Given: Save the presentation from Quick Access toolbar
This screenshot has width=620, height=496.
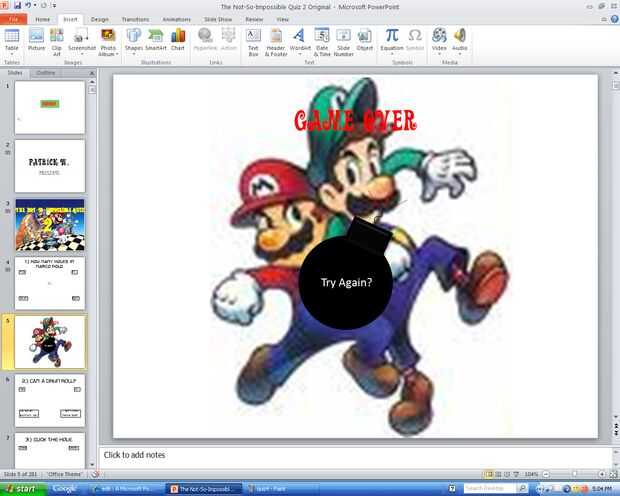Looking at the screenshot, I should (x=17, y=6).
